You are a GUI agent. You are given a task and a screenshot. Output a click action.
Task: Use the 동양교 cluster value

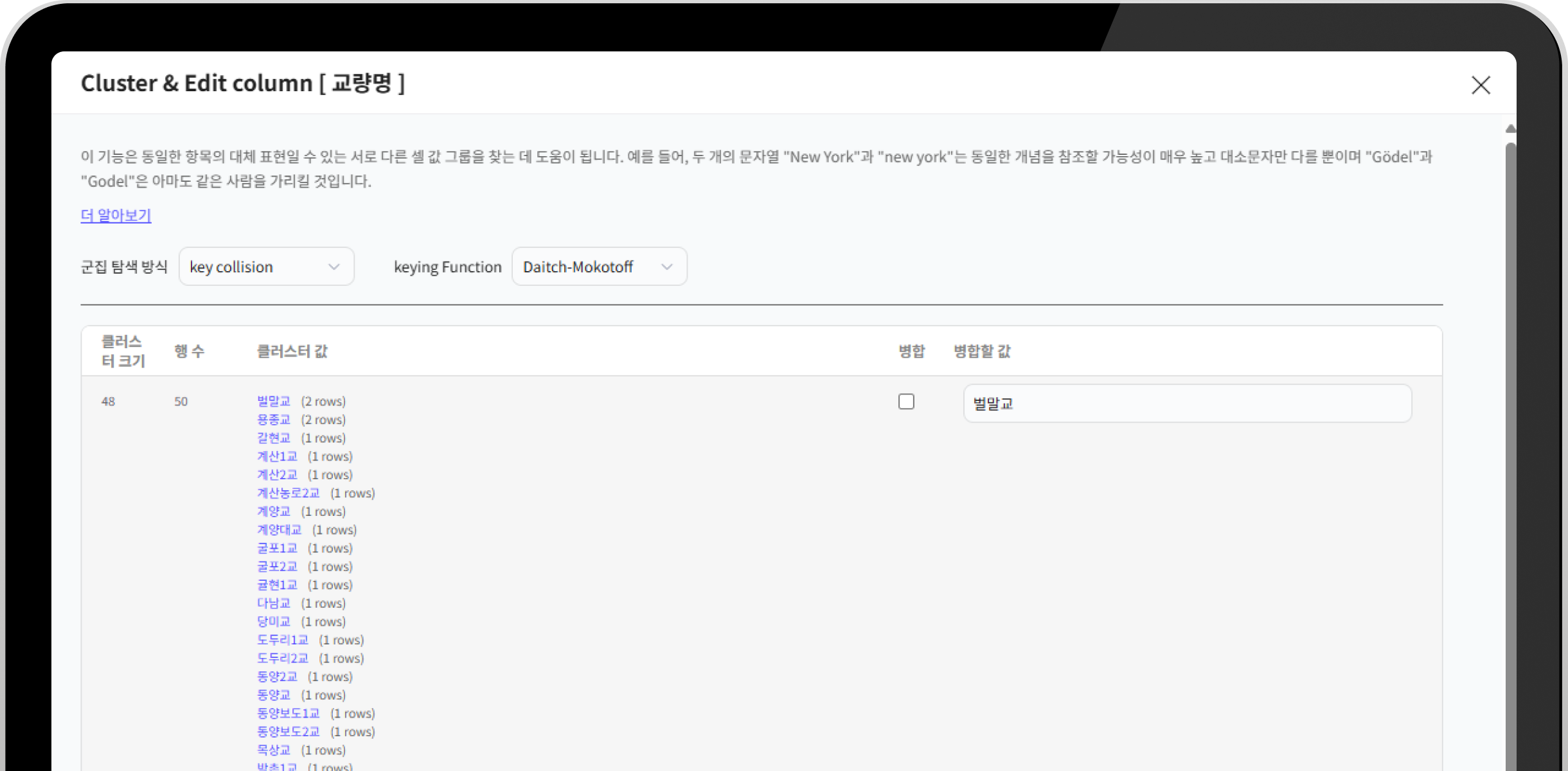[x=274, y=695]
